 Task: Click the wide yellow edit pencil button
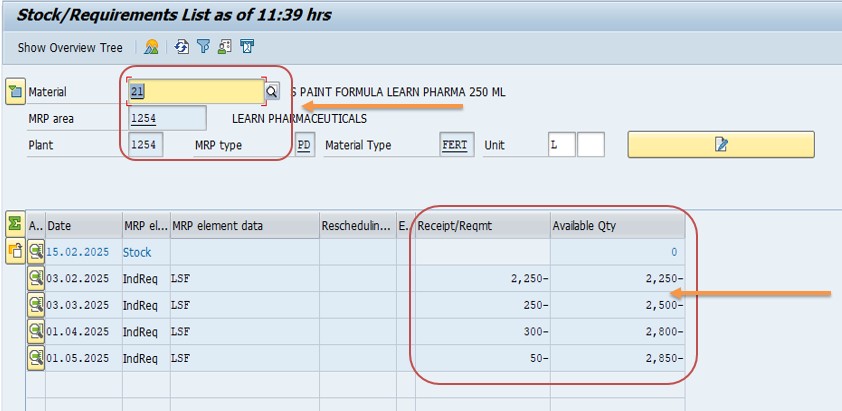[x=721, y=145]
